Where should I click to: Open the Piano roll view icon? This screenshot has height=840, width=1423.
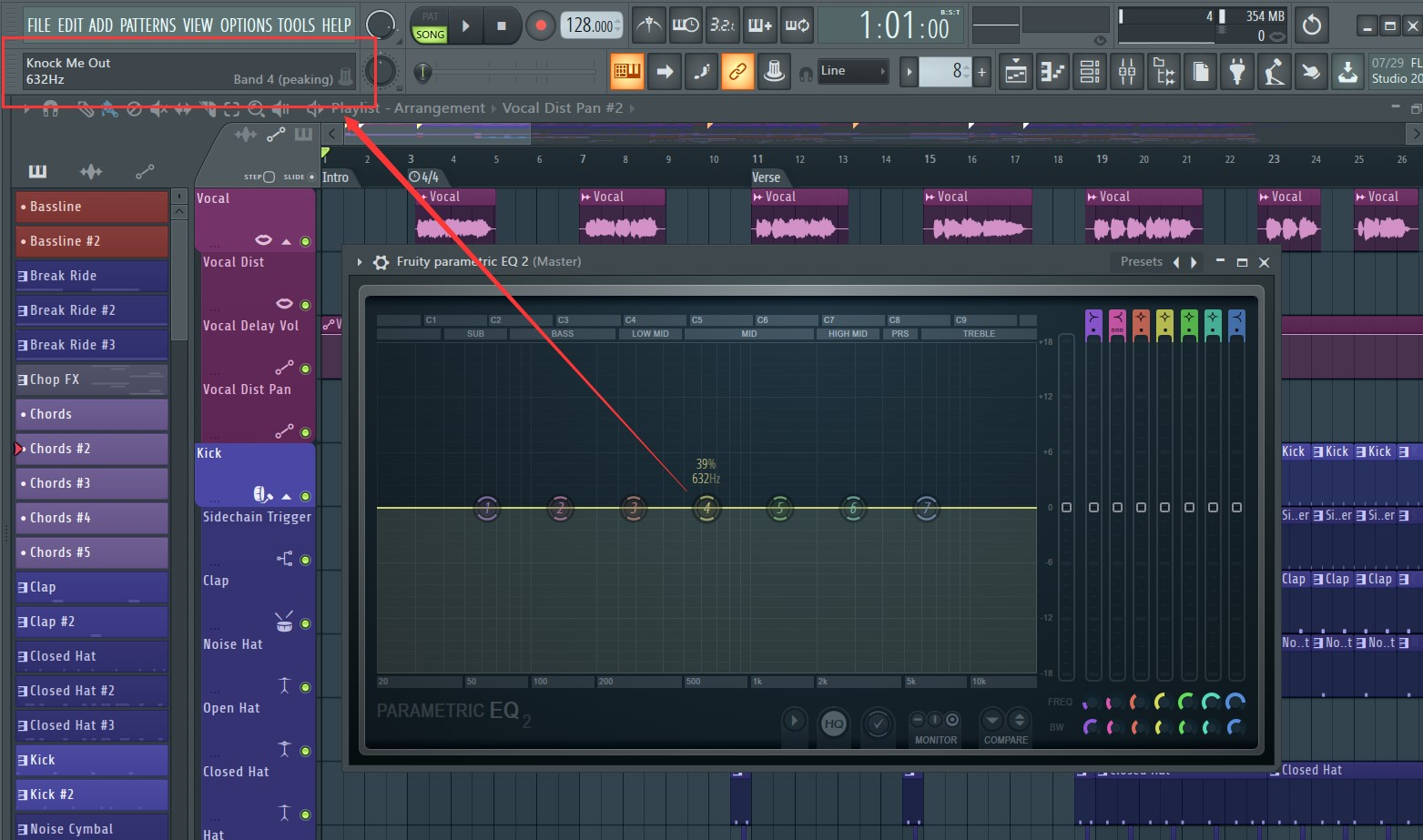pos(1053,71)
